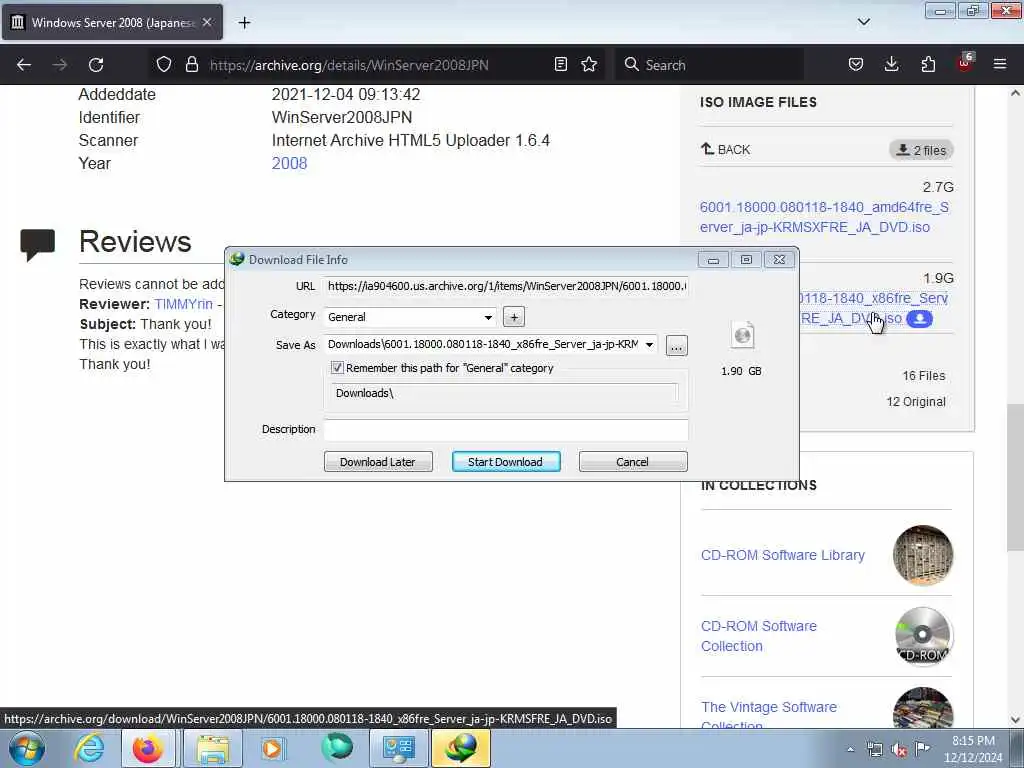This screenshot has width=1024, height=768.
Task: Open the amd64fre Server ISO link
Action: (824, 217)
